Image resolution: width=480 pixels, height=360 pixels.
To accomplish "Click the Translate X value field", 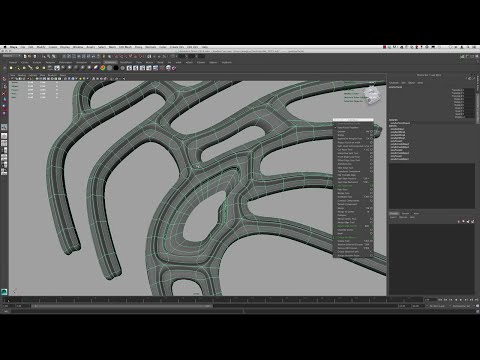I will pos(469,90).
